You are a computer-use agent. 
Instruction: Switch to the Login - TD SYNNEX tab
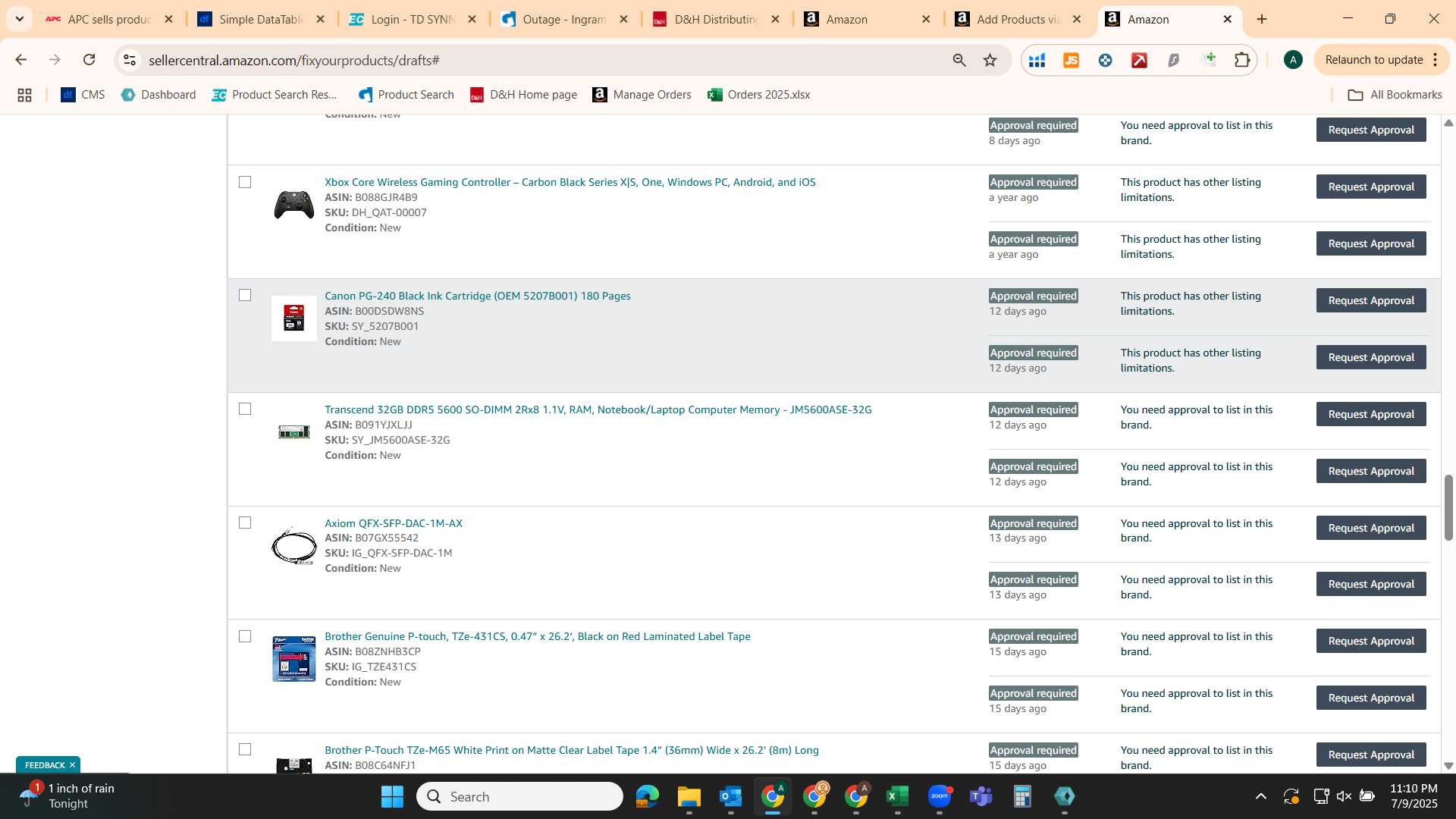413,19
